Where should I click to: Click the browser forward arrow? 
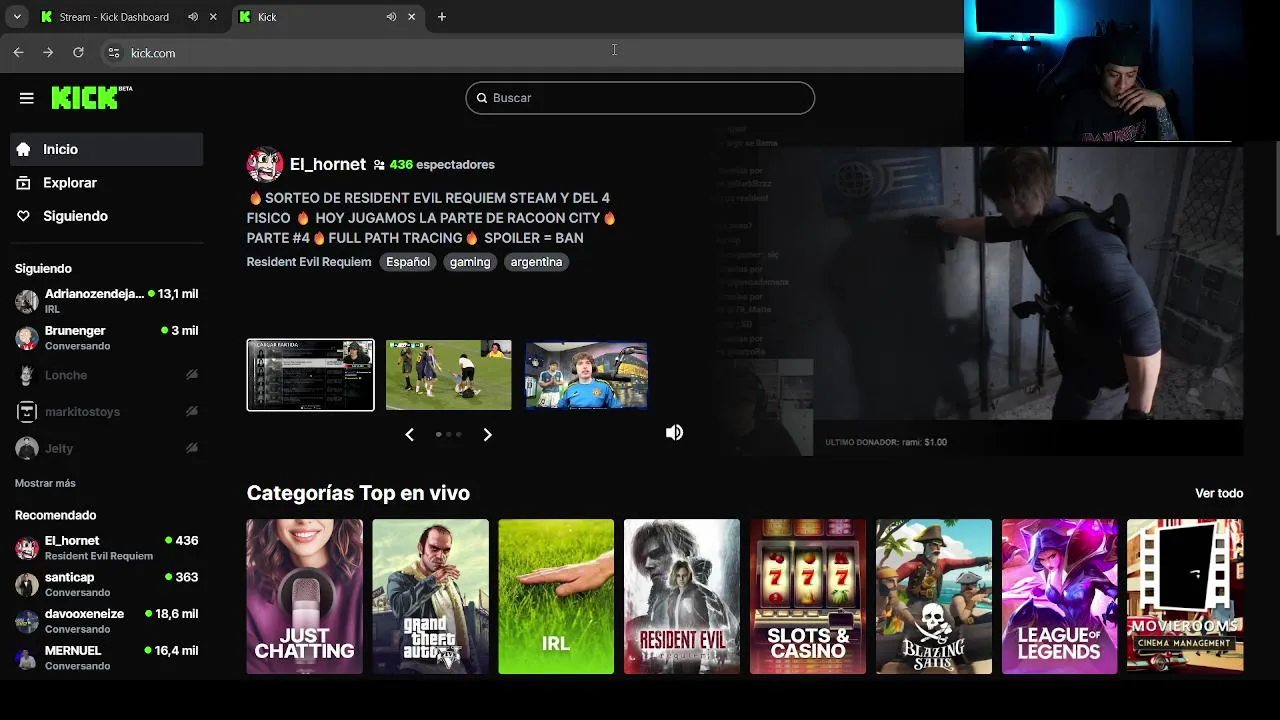(x=48, y=53)
